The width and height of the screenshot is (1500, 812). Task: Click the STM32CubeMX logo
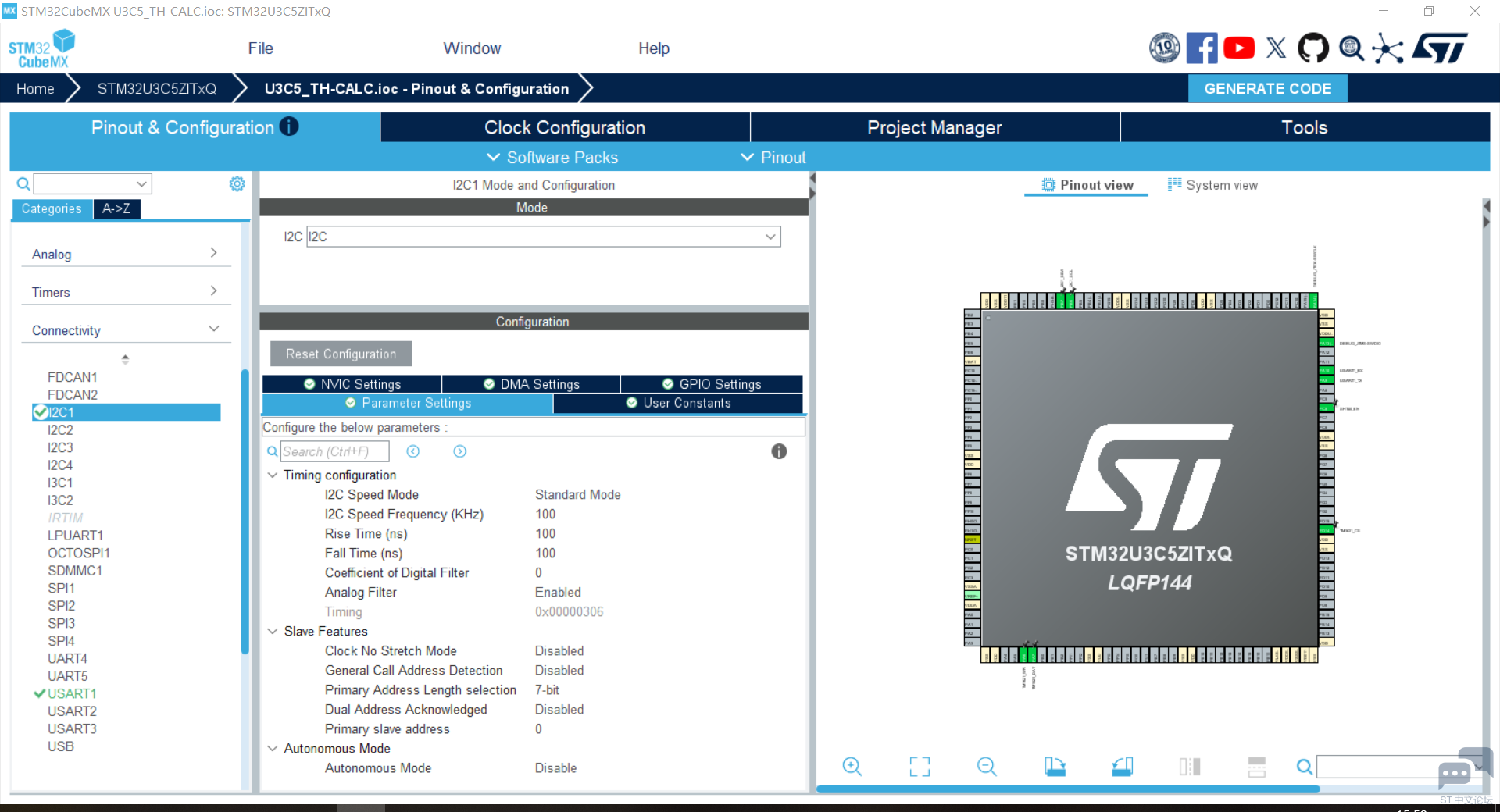[42, 48]
